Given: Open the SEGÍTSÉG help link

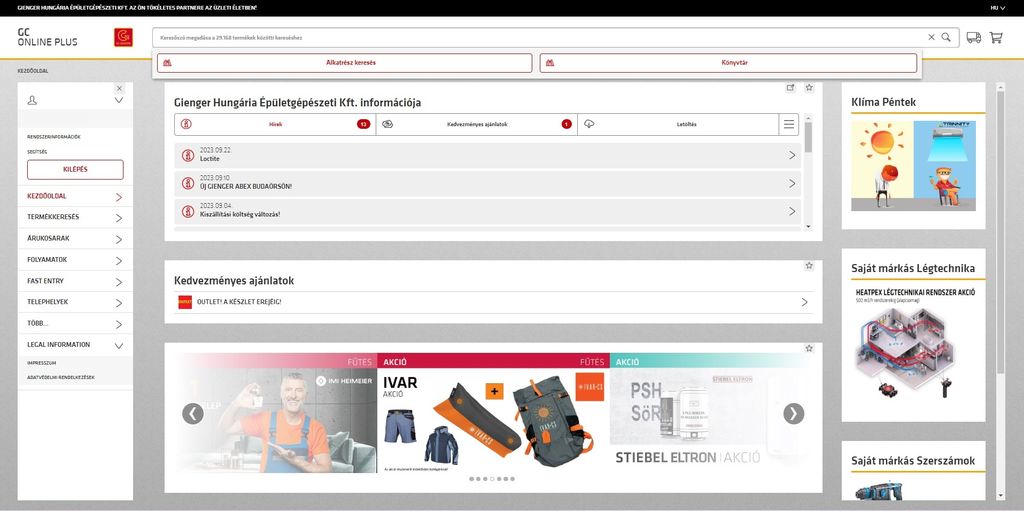Looking at the screenshot, I should [x=37, y=152].
